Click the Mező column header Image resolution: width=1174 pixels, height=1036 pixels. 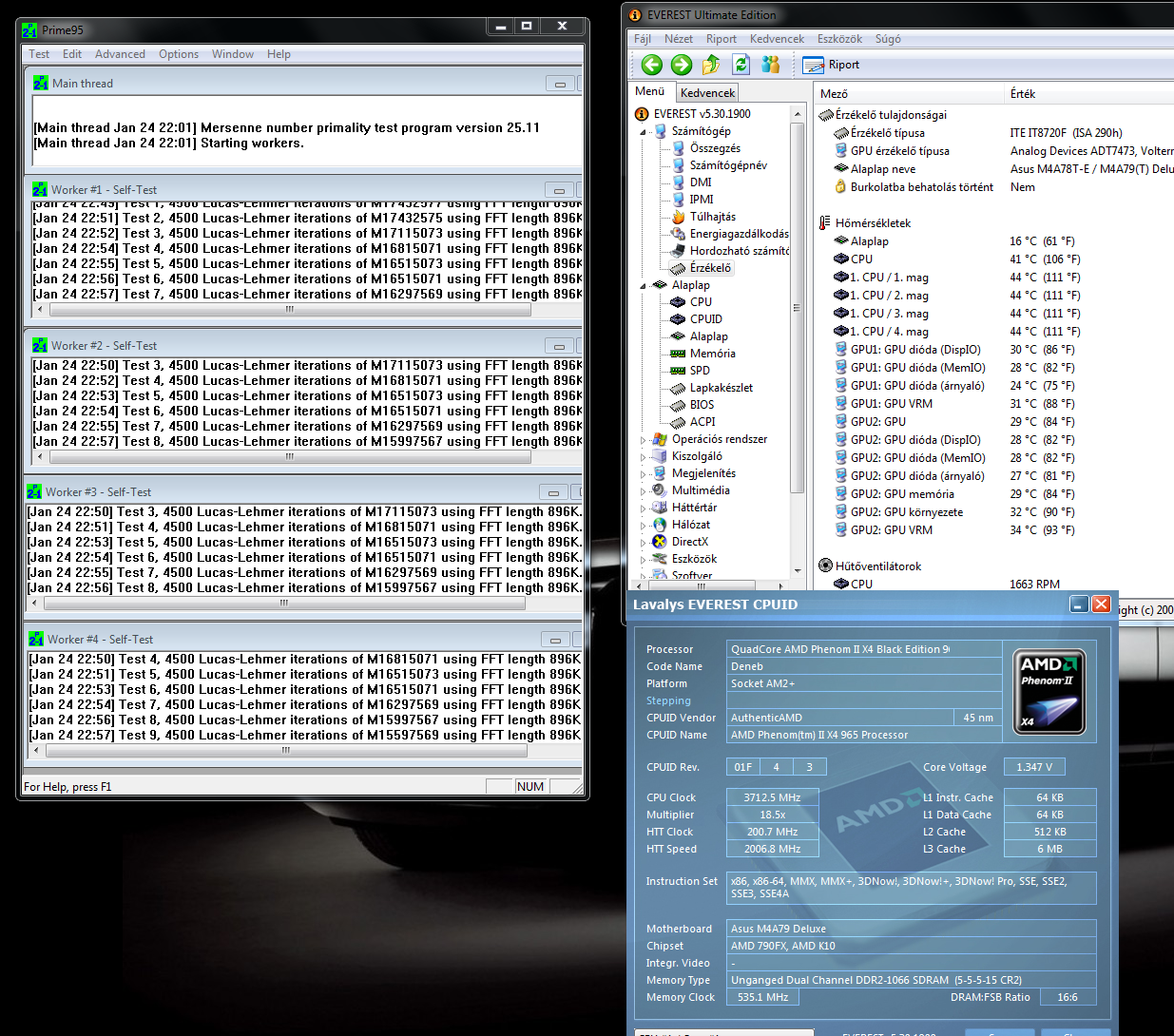[x=909, y=93]
